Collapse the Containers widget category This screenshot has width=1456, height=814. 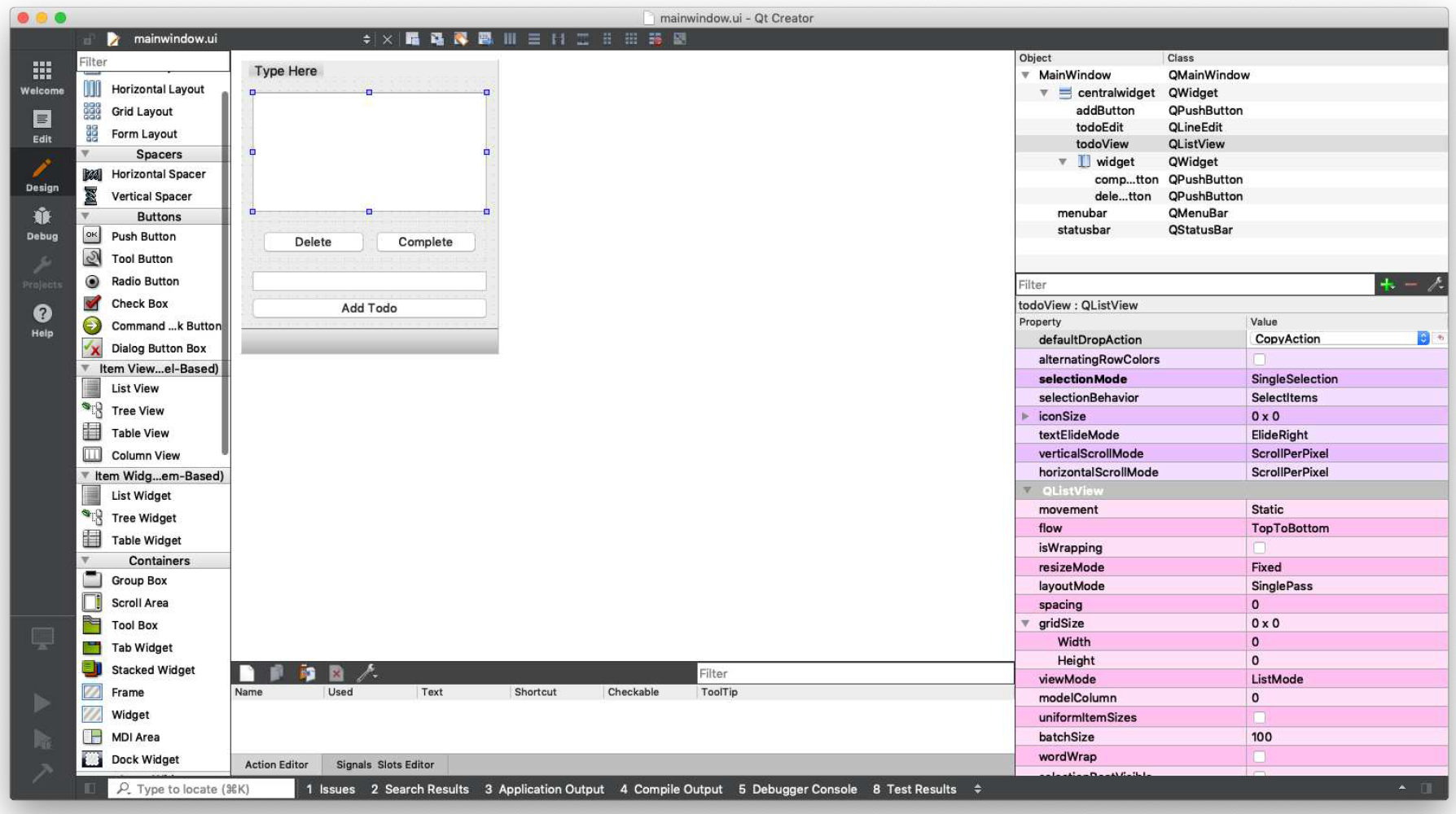(x=86, y=560)
